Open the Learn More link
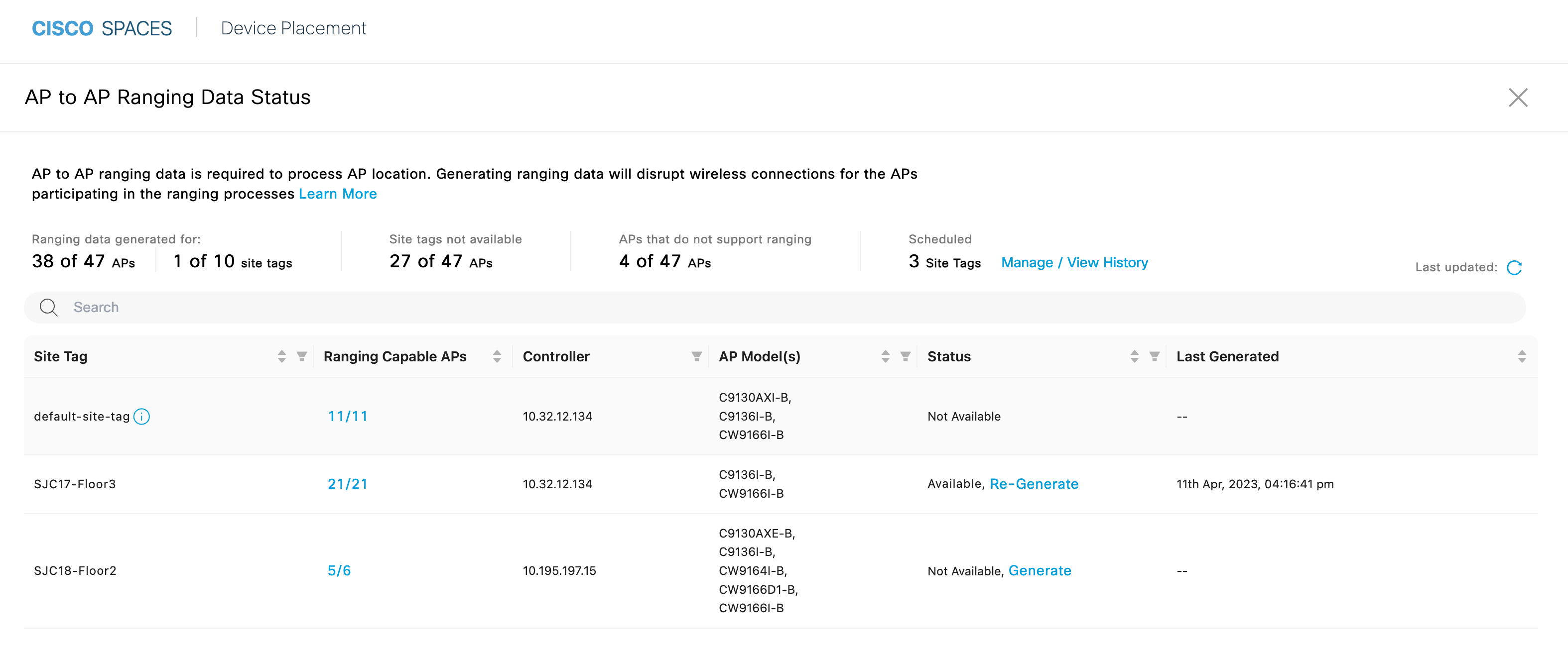Image resolution: width=1568 pixels, height=654 pixels. click(x=337, y=194)
